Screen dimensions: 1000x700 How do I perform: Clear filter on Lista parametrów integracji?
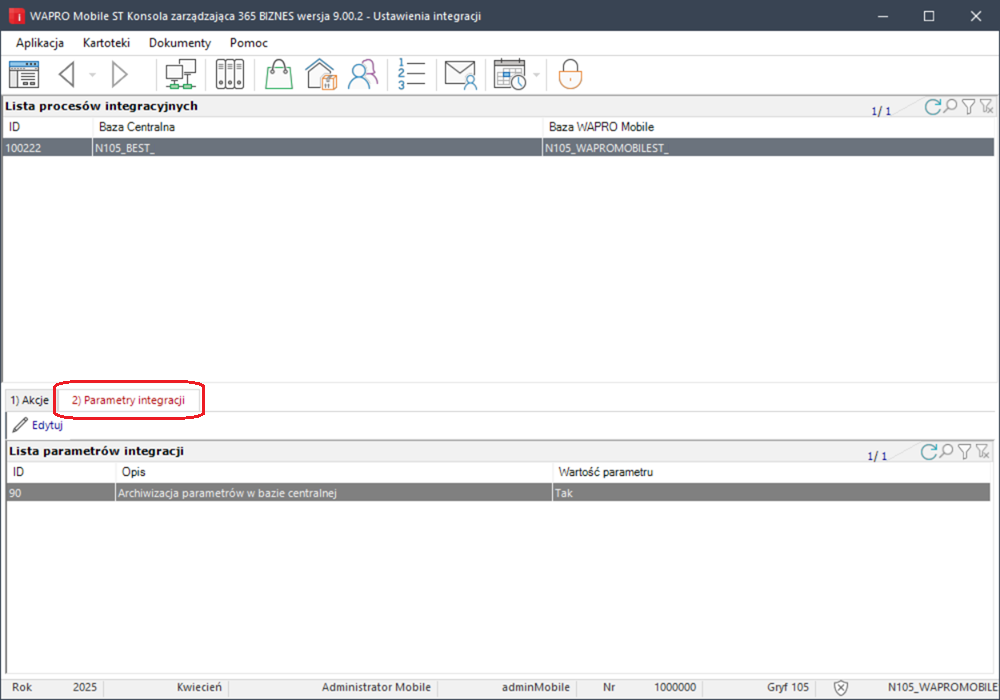(983, 451)
